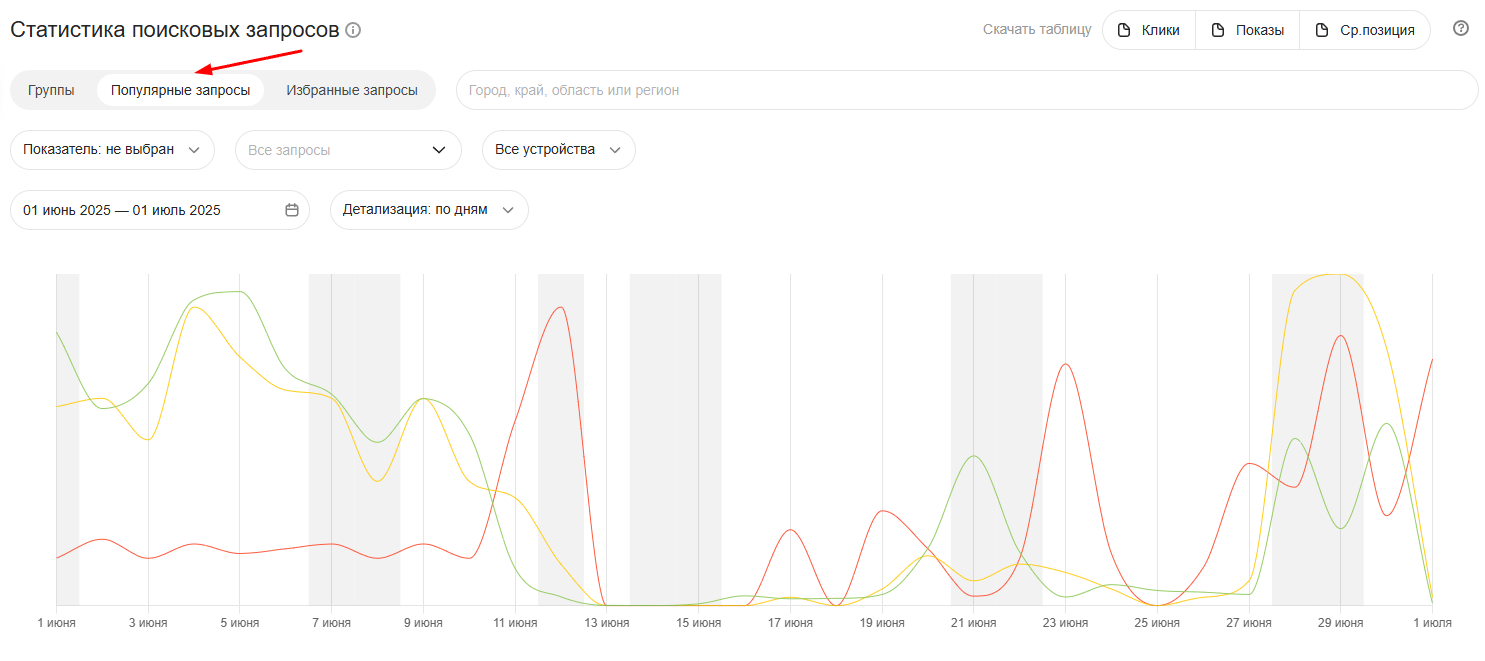Click the red line peak near 12 июня
This screenshot has width=1485, height=661.
[x=561, y=307]
